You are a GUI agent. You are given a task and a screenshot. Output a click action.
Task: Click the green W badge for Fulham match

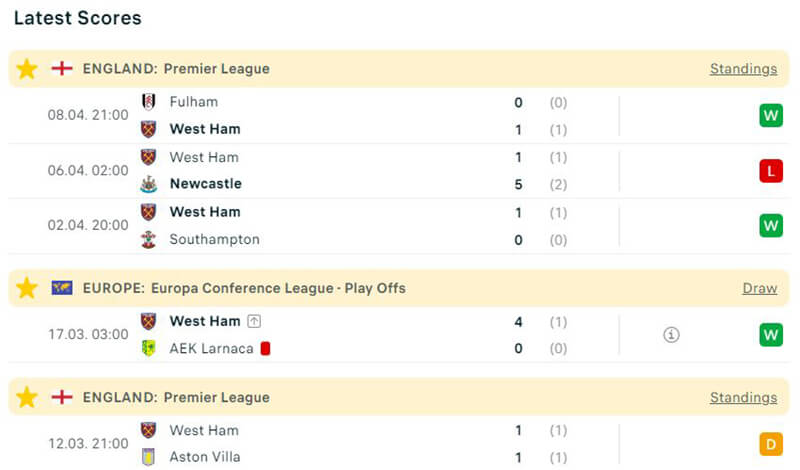click(770, 116)
